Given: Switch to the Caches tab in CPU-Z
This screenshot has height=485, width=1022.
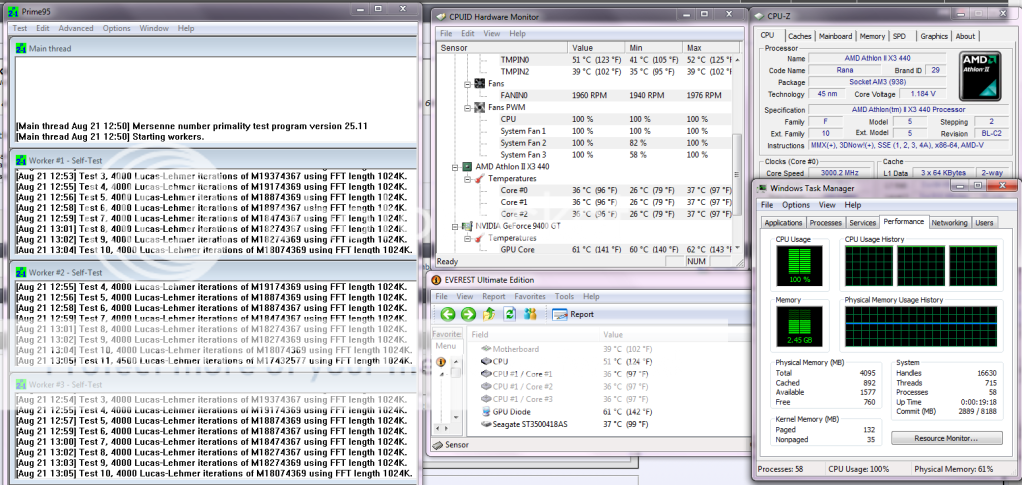Looking at the screenshot, I should pyautogui.click(x=799, y=37).
